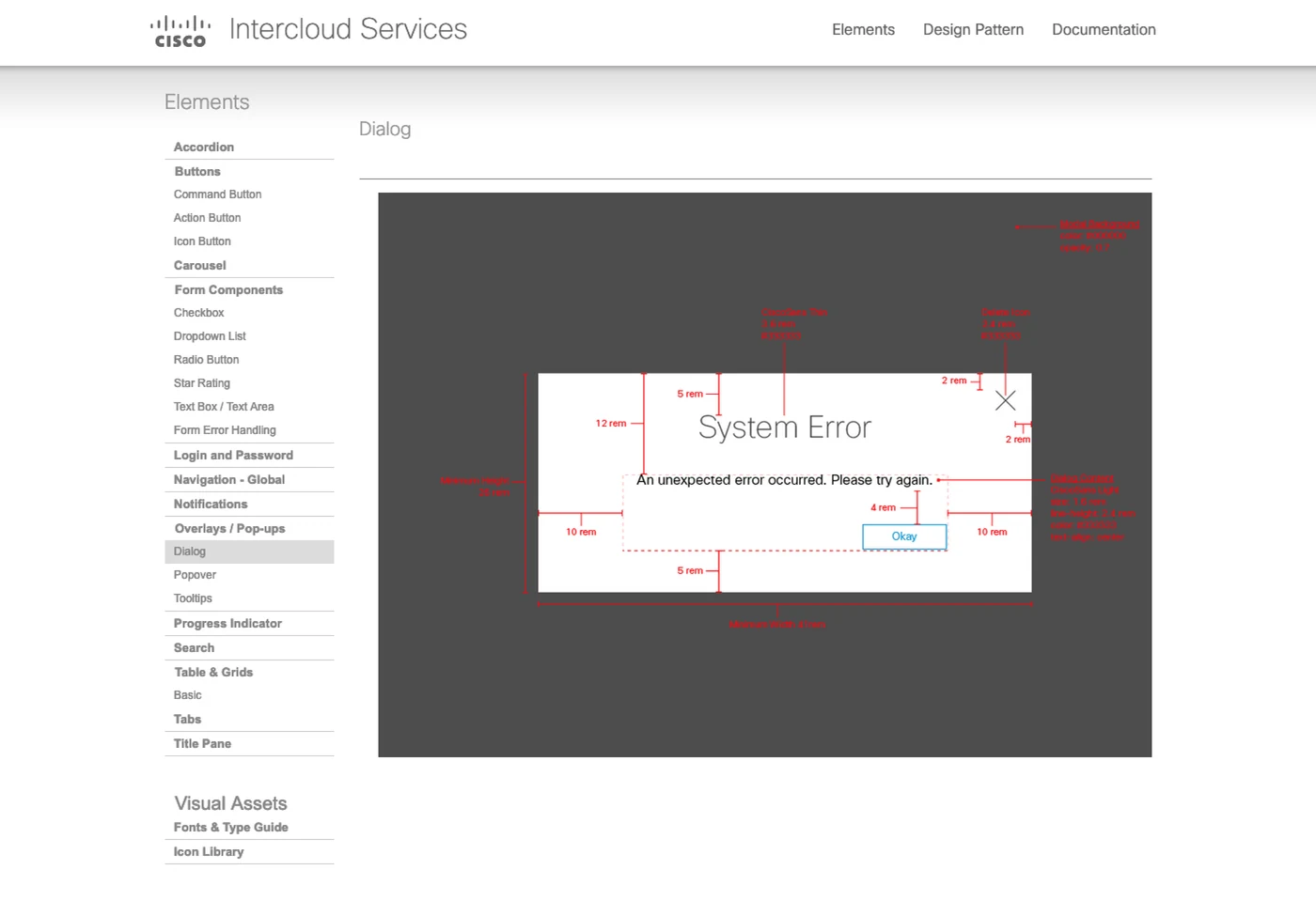
Task: Click the Elements sidebar heading
Action: point(207,102)
